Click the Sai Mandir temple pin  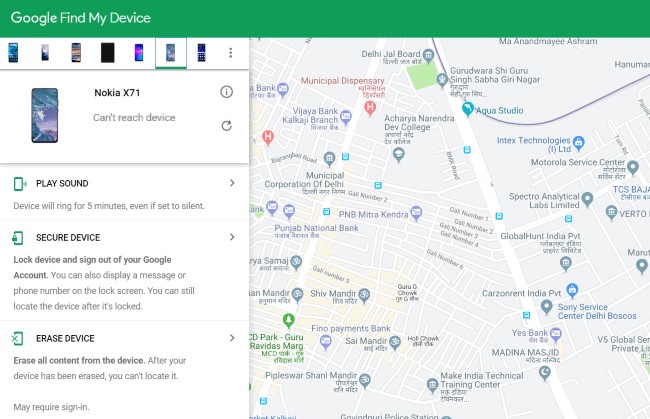395,342
